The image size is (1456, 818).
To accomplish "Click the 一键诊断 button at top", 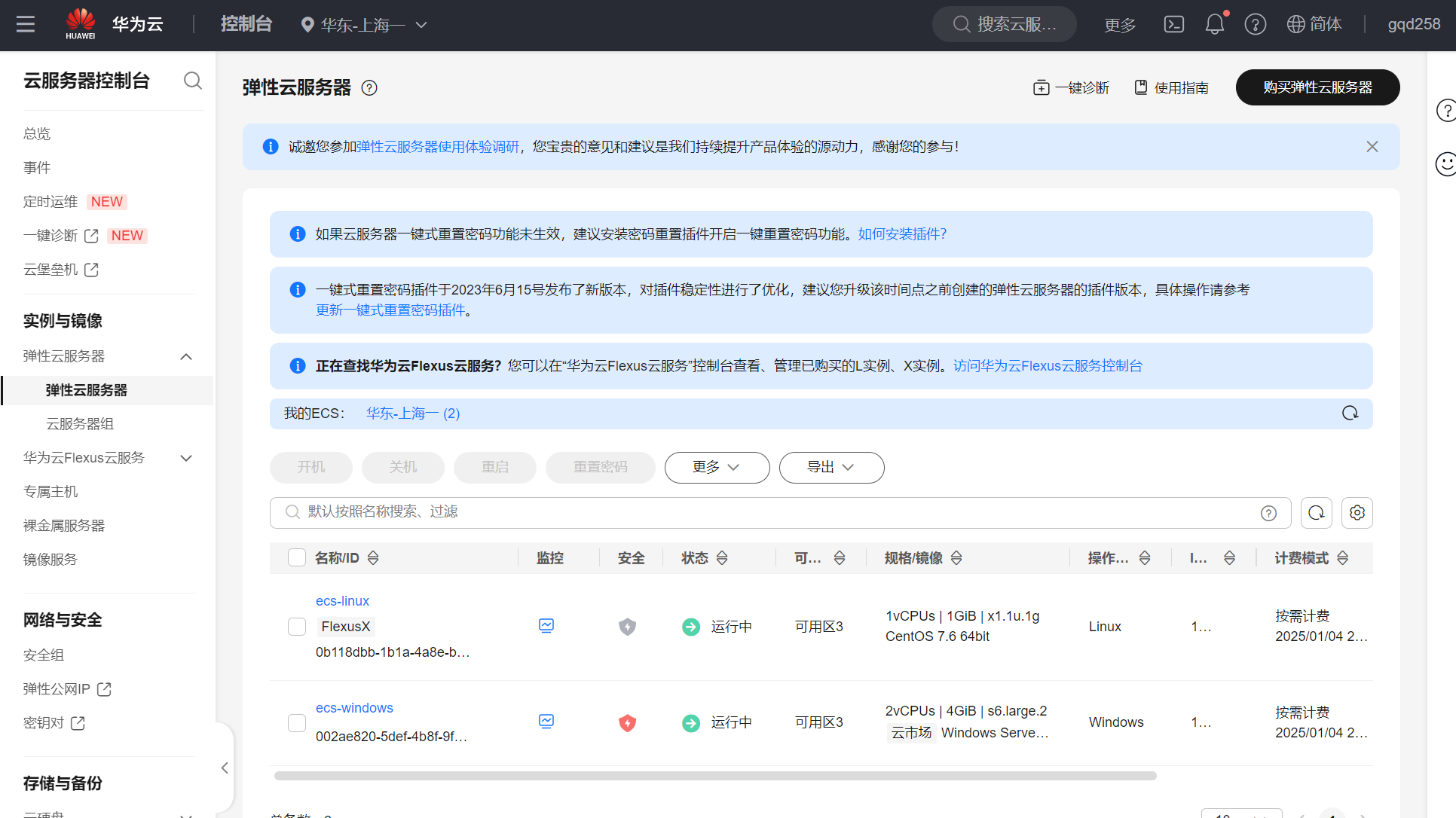I will (1071, 88).
